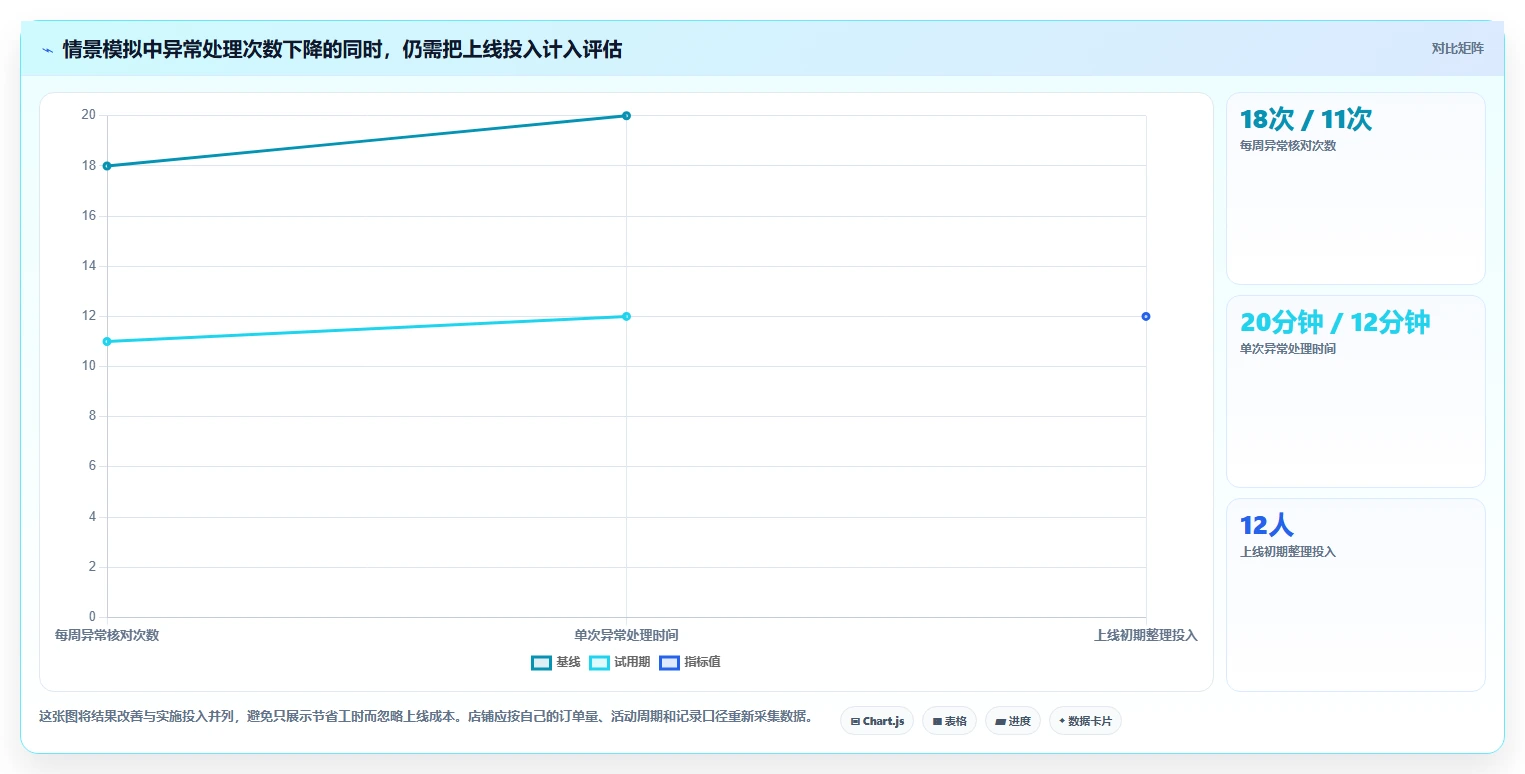
Task: Select the 数据卡片 tag chip
Action: click(1085, 721)
